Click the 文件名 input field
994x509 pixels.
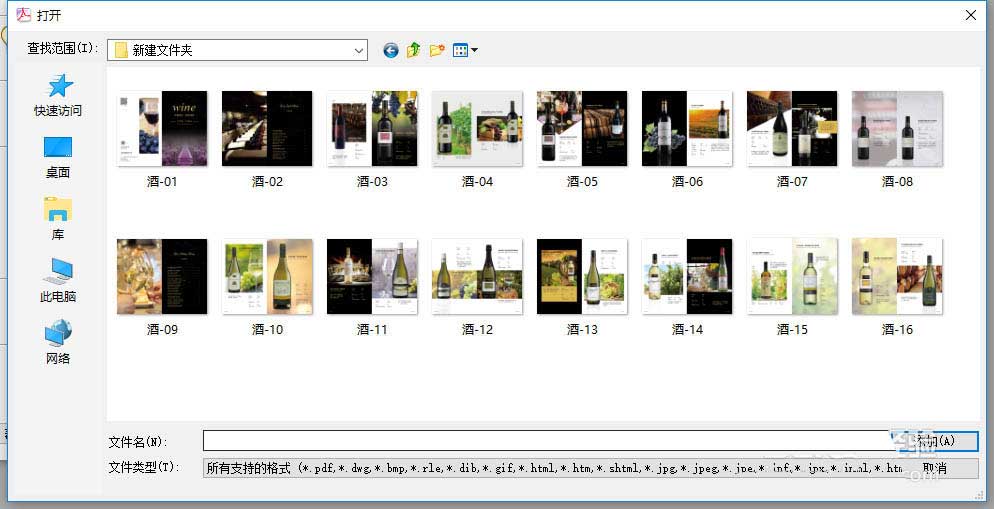point(546,441)
